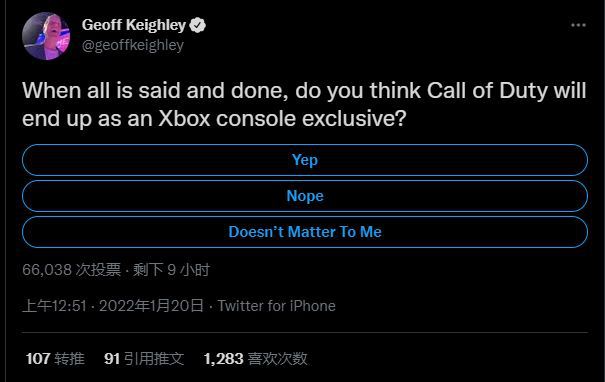Click the tweet question text body
605x382 pixels.
pyautogui.click(x=304, y=104)
